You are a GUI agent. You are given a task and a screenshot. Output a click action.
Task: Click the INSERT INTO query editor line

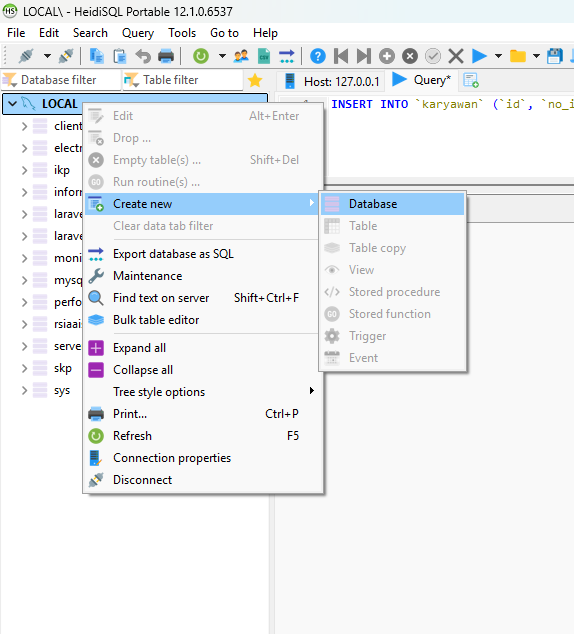[452, 104]
